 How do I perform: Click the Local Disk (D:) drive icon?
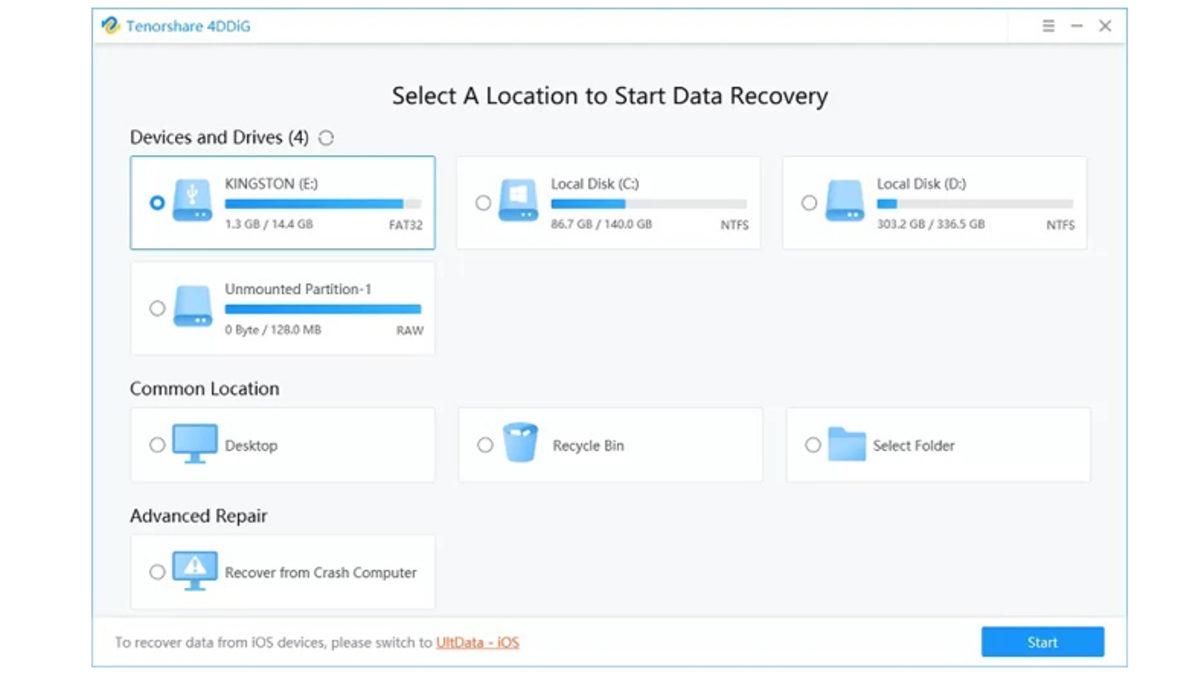click(x=844, y=201)
